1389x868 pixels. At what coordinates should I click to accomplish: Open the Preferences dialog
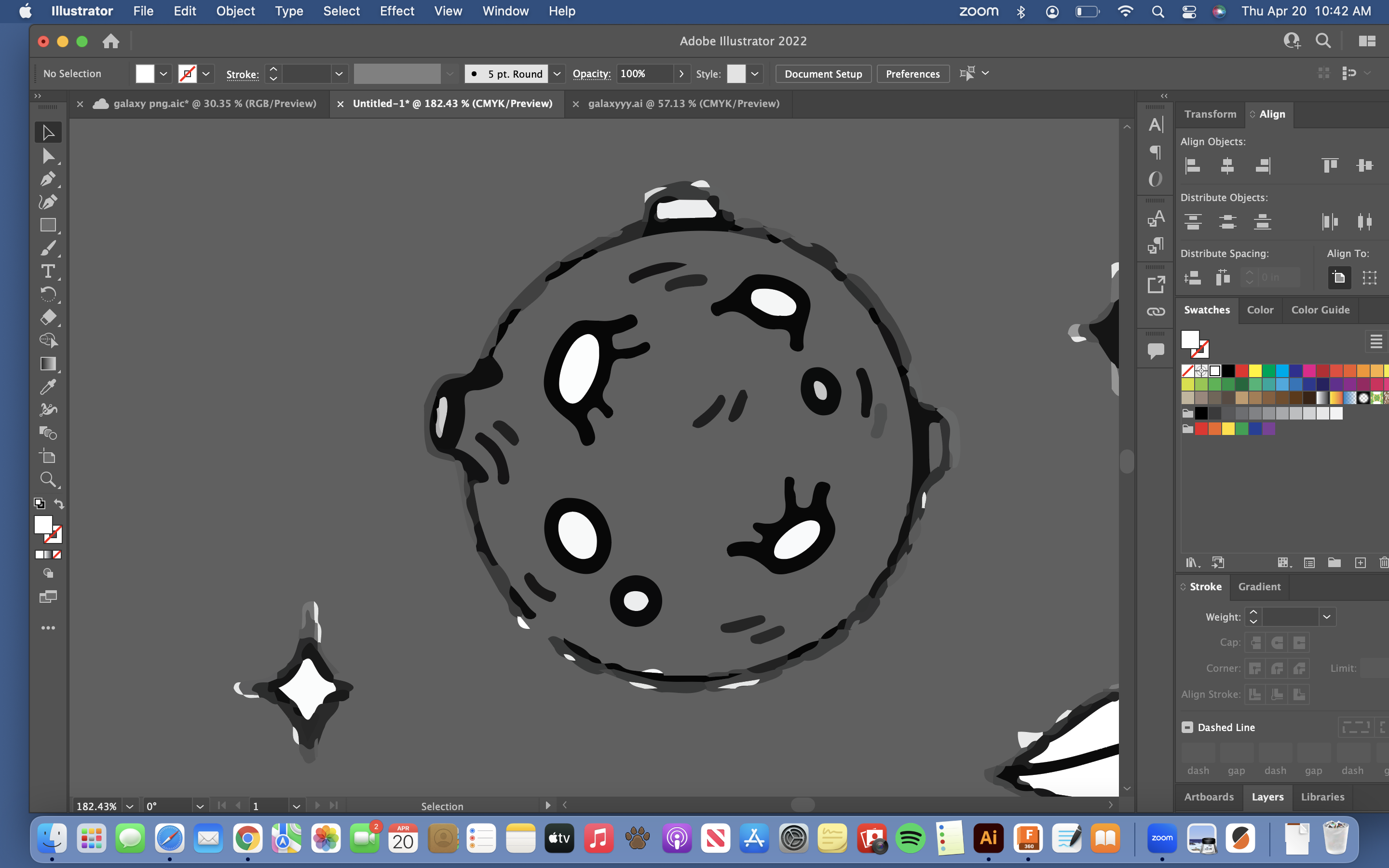(912, 73)
